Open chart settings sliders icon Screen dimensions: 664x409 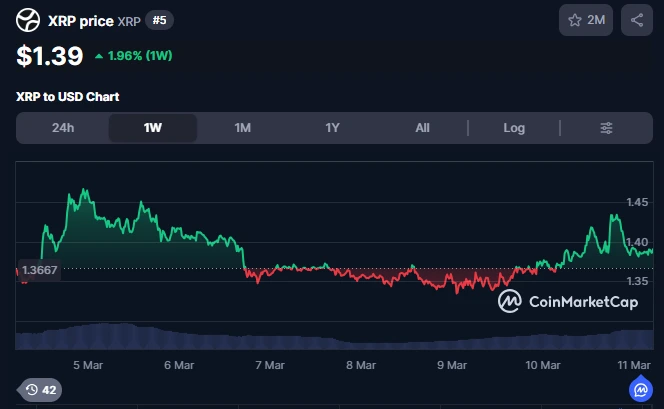[x=606, y=128]
